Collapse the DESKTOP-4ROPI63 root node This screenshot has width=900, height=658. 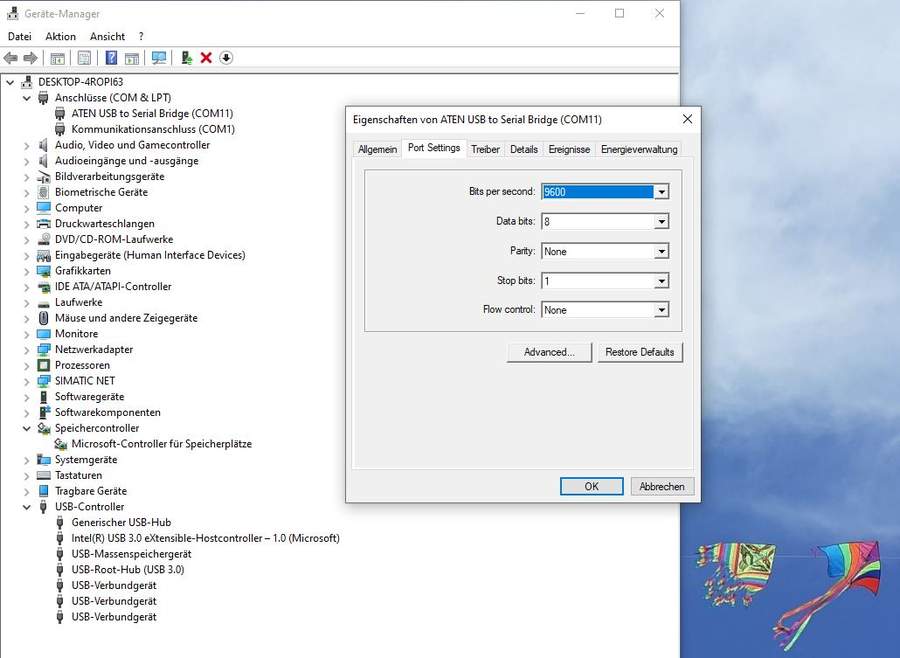coord(10,83)
